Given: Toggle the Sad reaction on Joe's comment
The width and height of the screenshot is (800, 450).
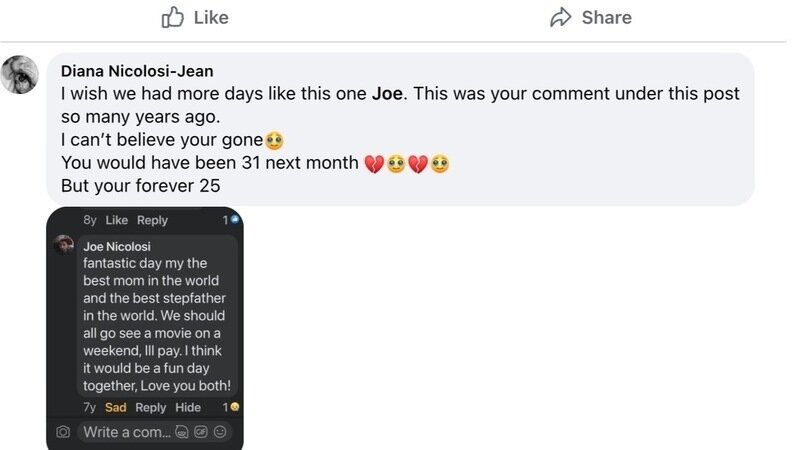Looking at the screenshot, I should point(116,408).
